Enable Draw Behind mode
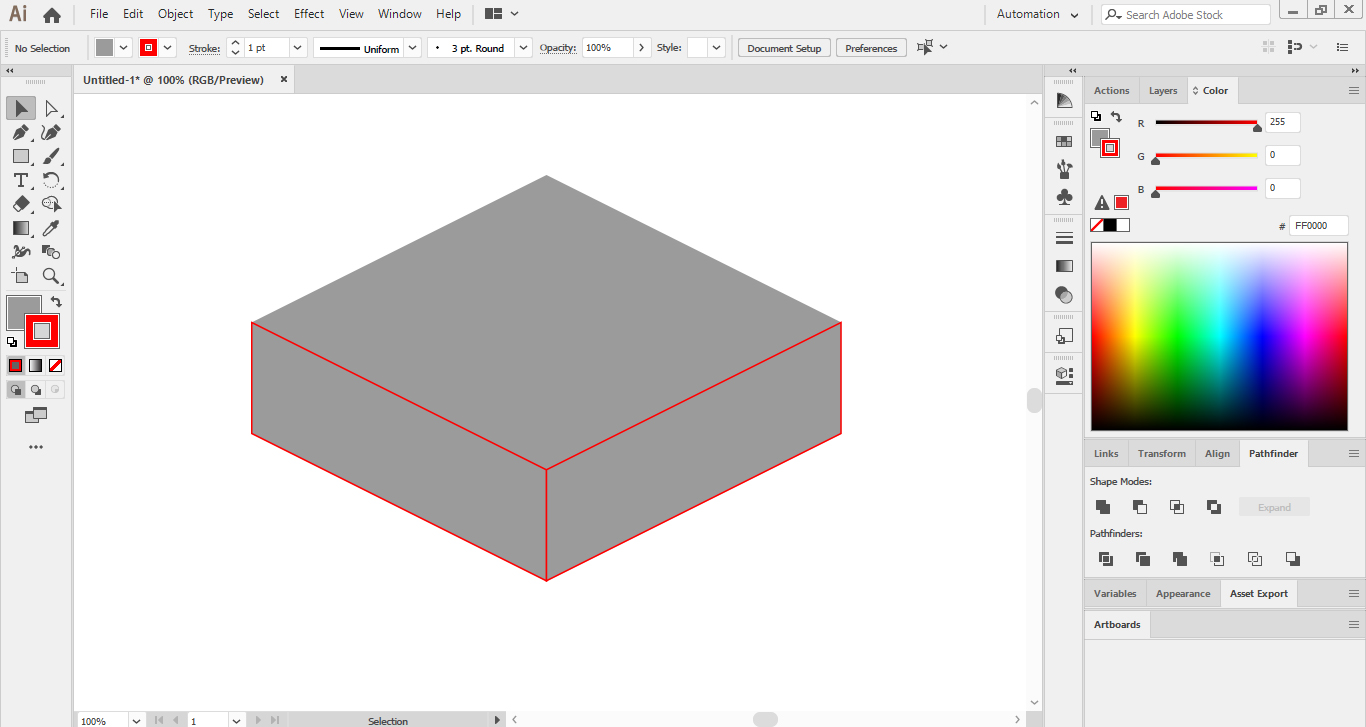The width and height of the screenshot is (1366, 727). (36, 389)
